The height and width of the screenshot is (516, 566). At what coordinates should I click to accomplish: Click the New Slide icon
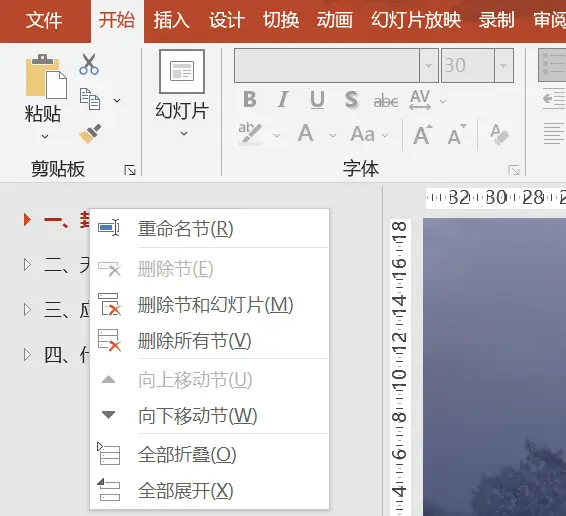182,71
